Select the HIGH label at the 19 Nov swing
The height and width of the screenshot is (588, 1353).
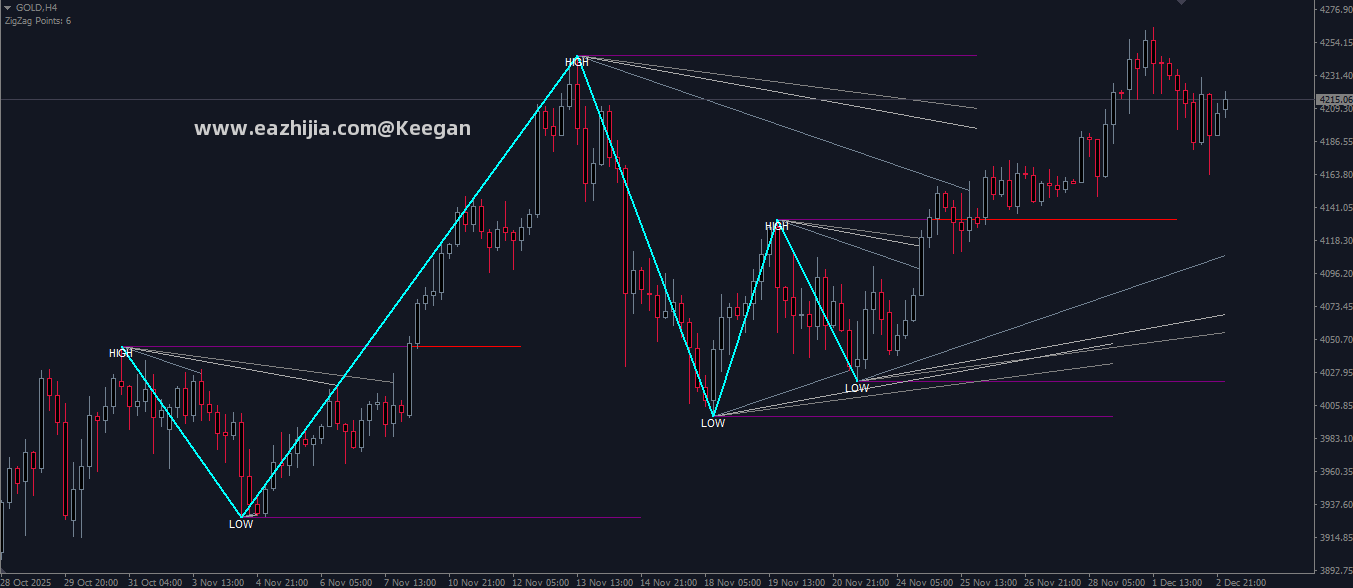[x=777, y=227]
